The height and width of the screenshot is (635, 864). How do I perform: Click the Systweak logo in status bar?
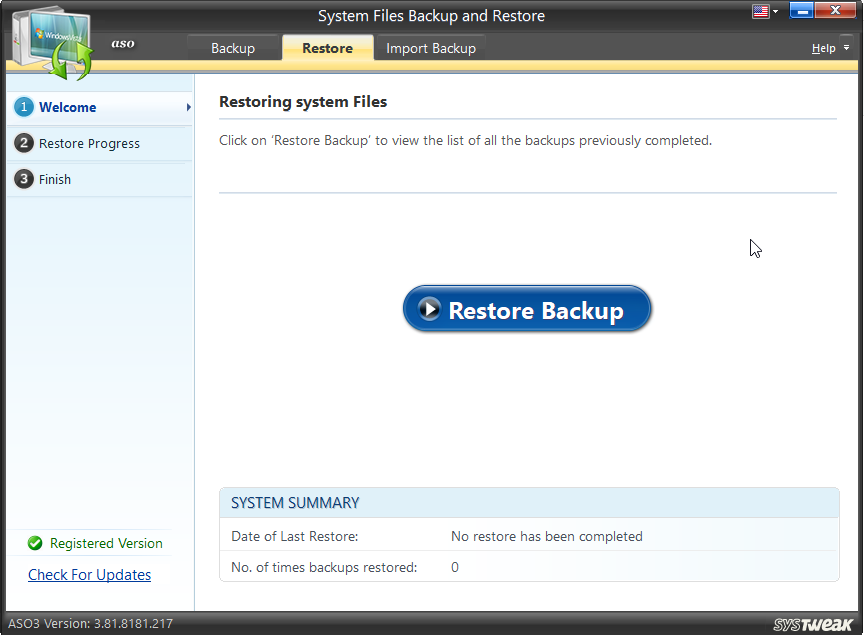point(812,621)
